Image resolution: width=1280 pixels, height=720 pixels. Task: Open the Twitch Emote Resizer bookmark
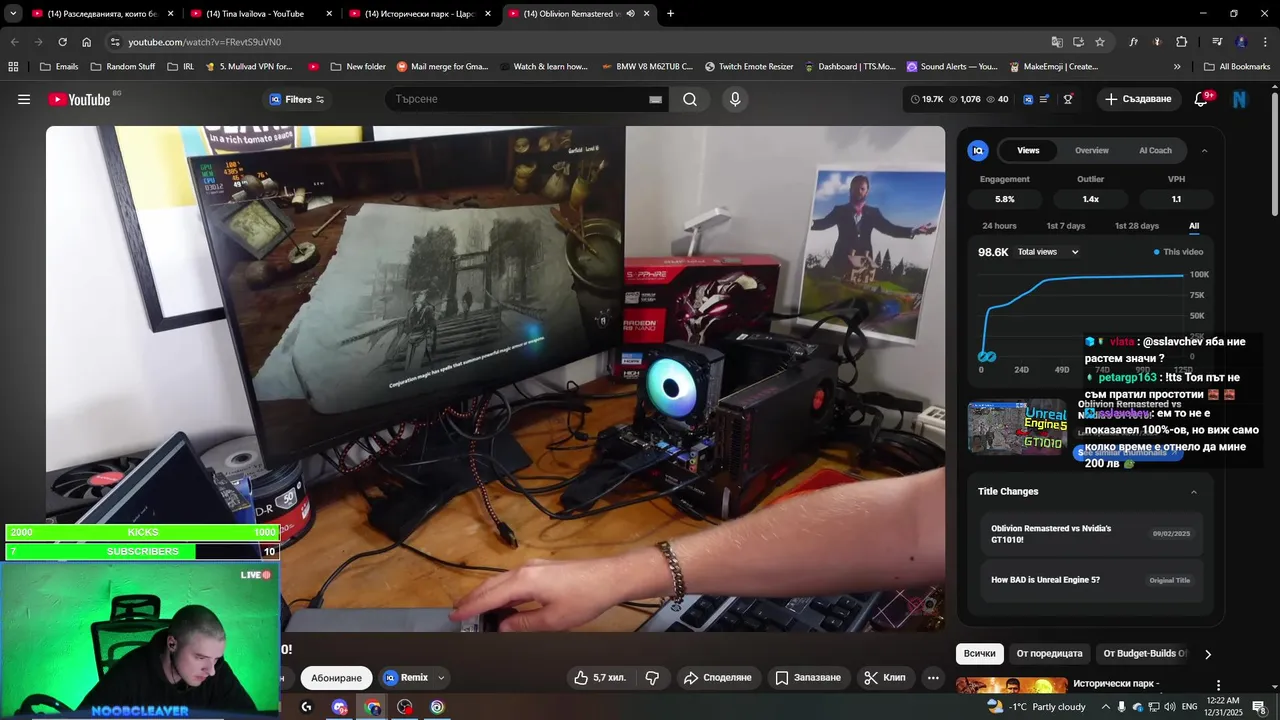pyautogui.click(x=749, y=67)
